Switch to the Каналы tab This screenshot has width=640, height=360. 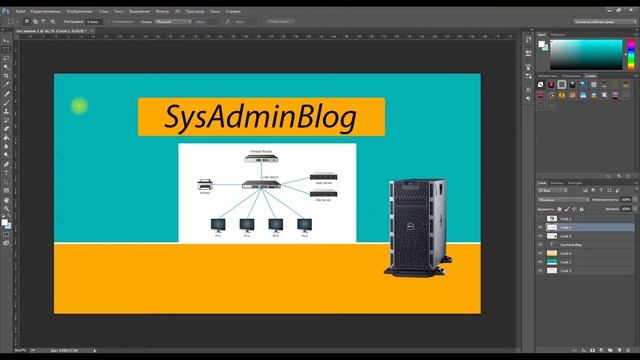(557, 183)
